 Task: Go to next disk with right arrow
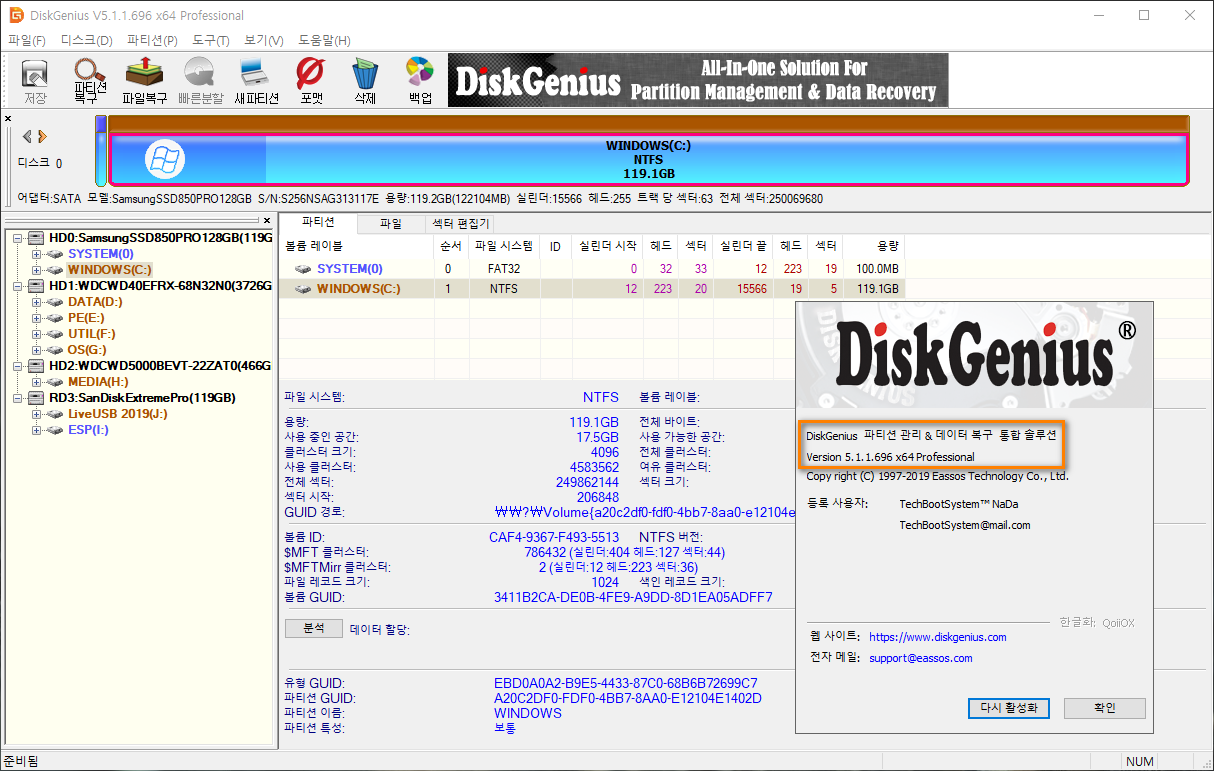click(42, 136)
